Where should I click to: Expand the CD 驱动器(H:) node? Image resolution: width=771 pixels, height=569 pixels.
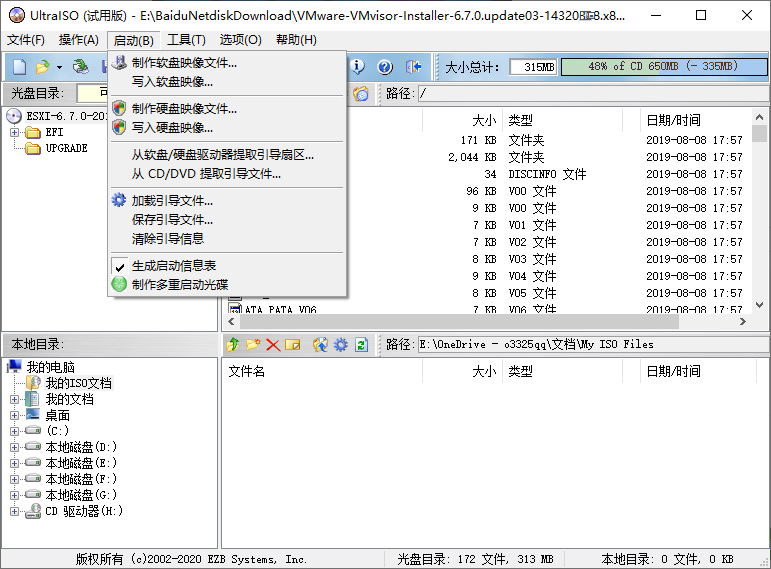coord(14,511)
